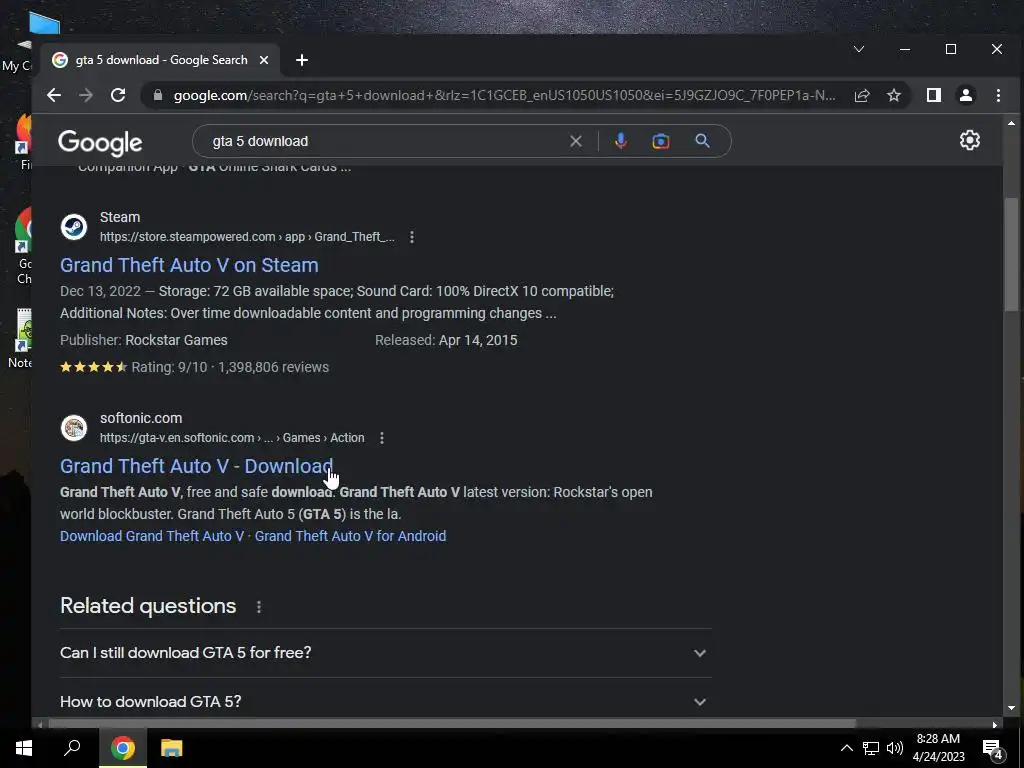
Task: Open Google quick settings gear
Action: pos(970,140)
